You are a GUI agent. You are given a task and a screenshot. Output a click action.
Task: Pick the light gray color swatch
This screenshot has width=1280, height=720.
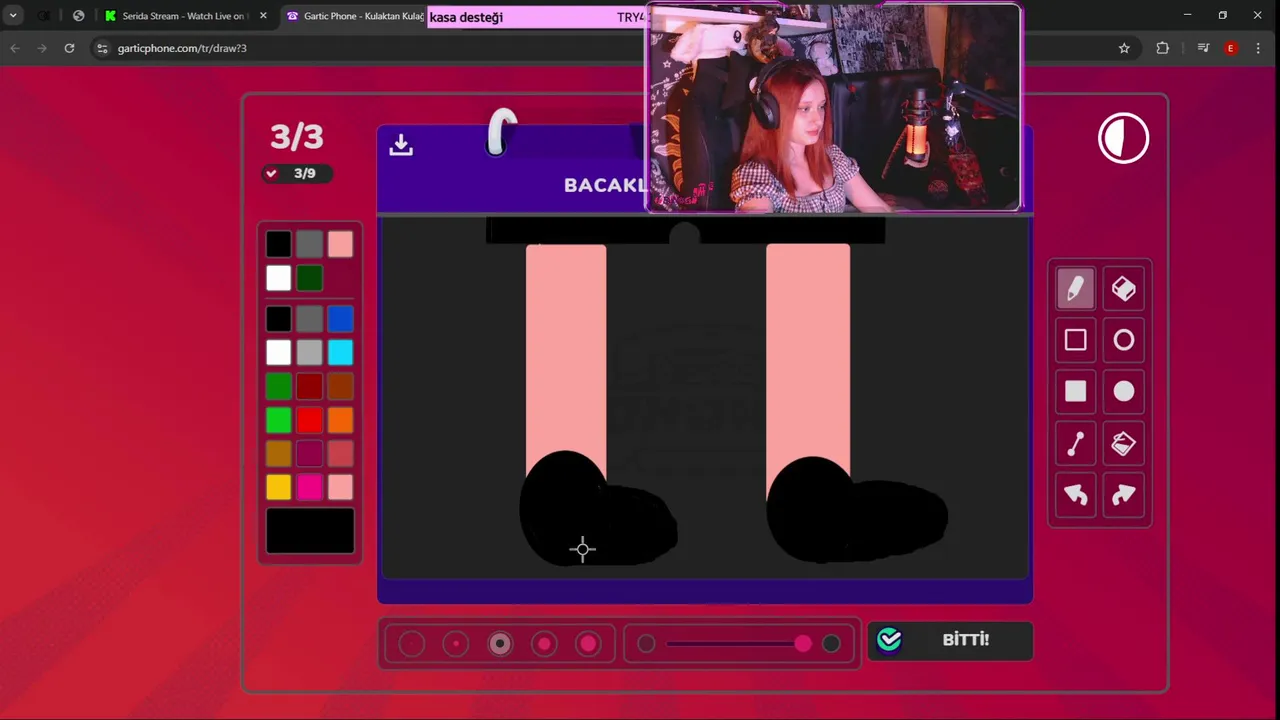click(309, 353)
